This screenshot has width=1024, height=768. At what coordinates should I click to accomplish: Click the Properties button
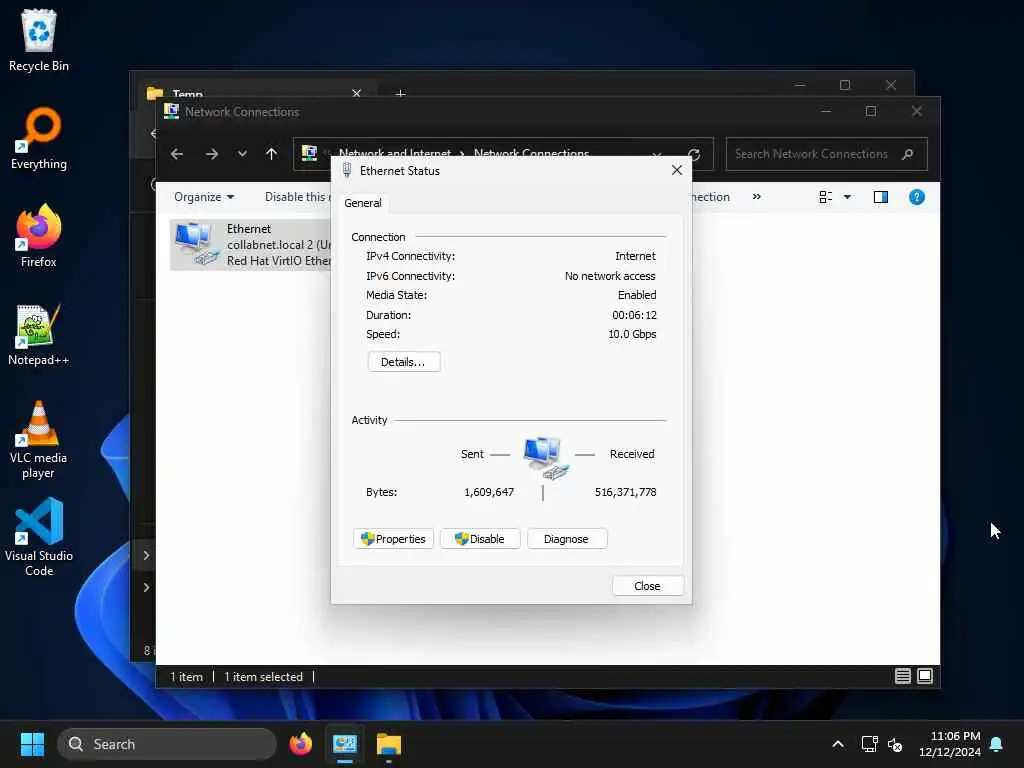[393, 539]
